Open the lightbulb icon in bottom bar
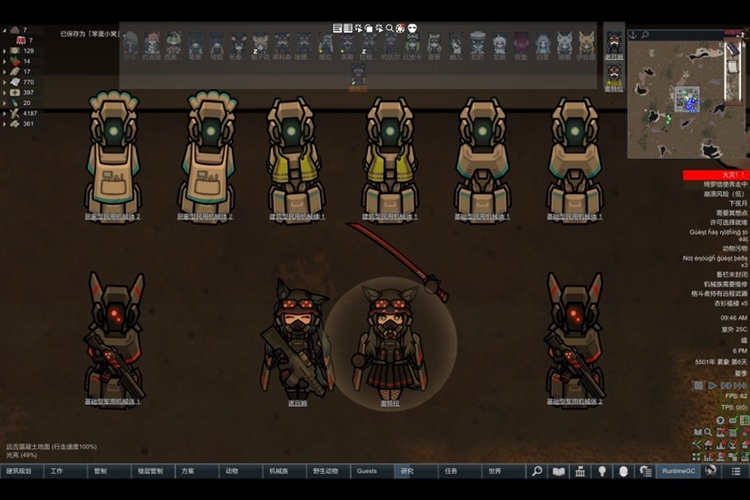The image size is (750, 500). click(x=602, y=471)
